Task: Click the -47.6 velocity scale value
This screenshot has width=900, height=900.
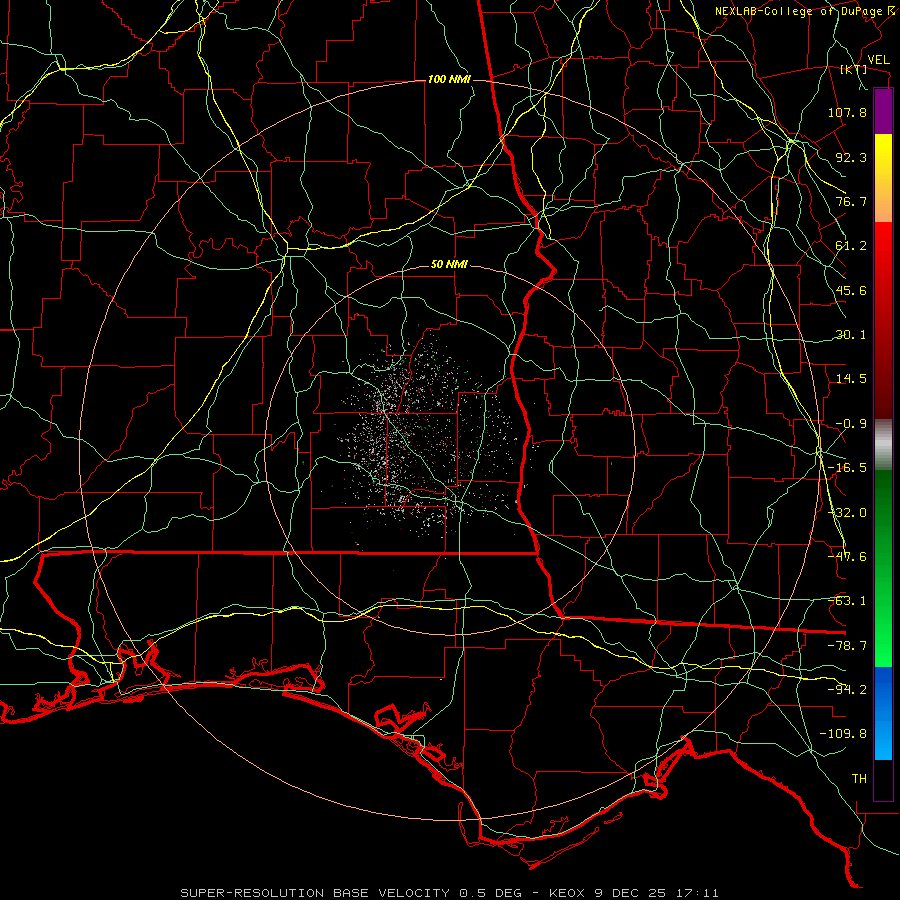Action: coord(847,557)
